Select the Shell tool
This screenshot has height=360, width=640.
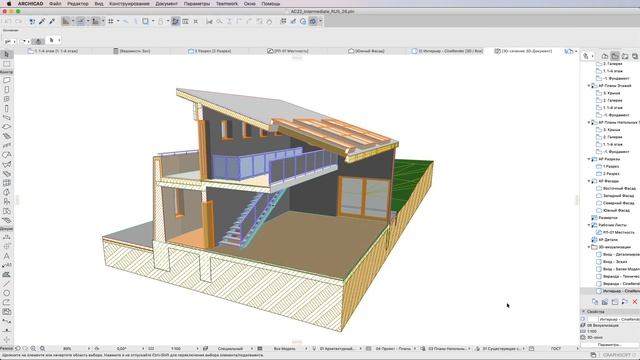[7, 164]
